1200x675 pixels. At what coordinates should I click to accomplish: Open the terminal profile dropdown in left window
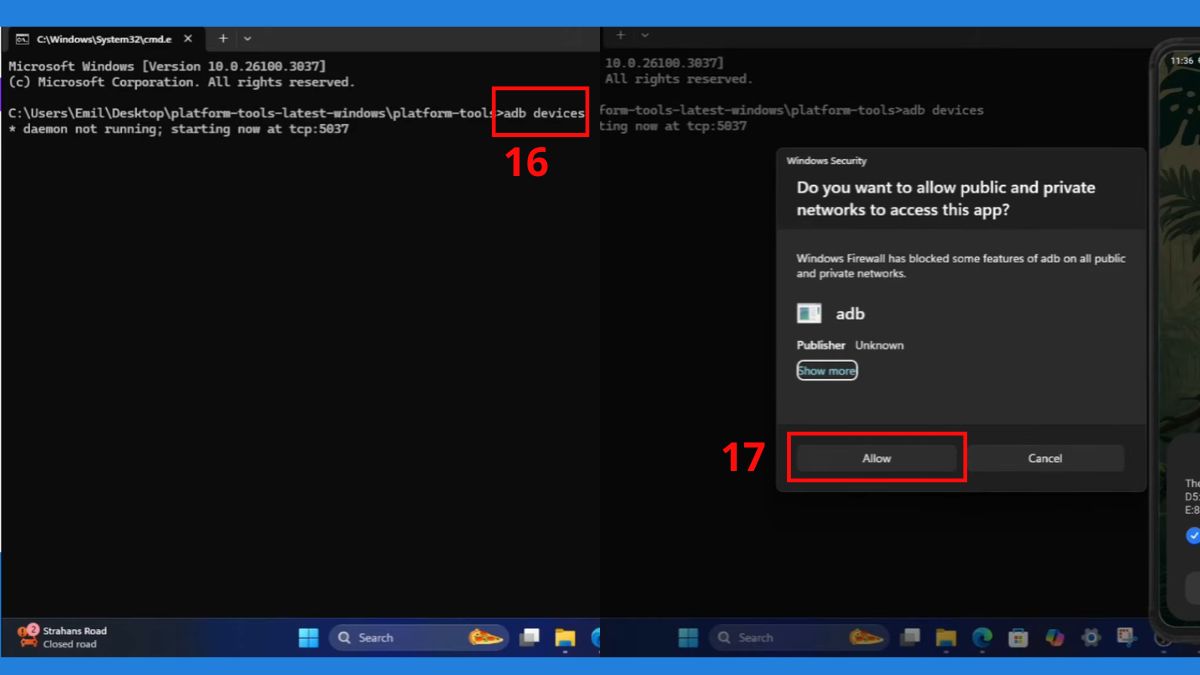tap(248, 38)
